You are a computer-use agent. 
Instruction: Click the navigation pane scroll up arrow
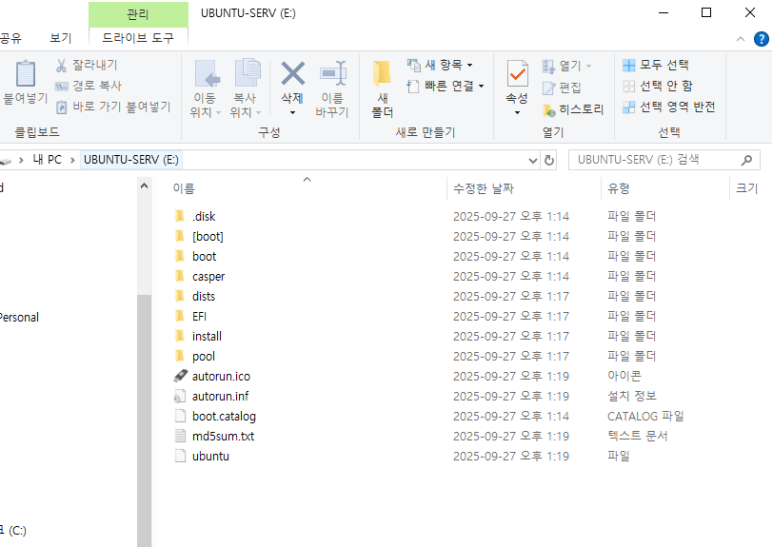144,186
